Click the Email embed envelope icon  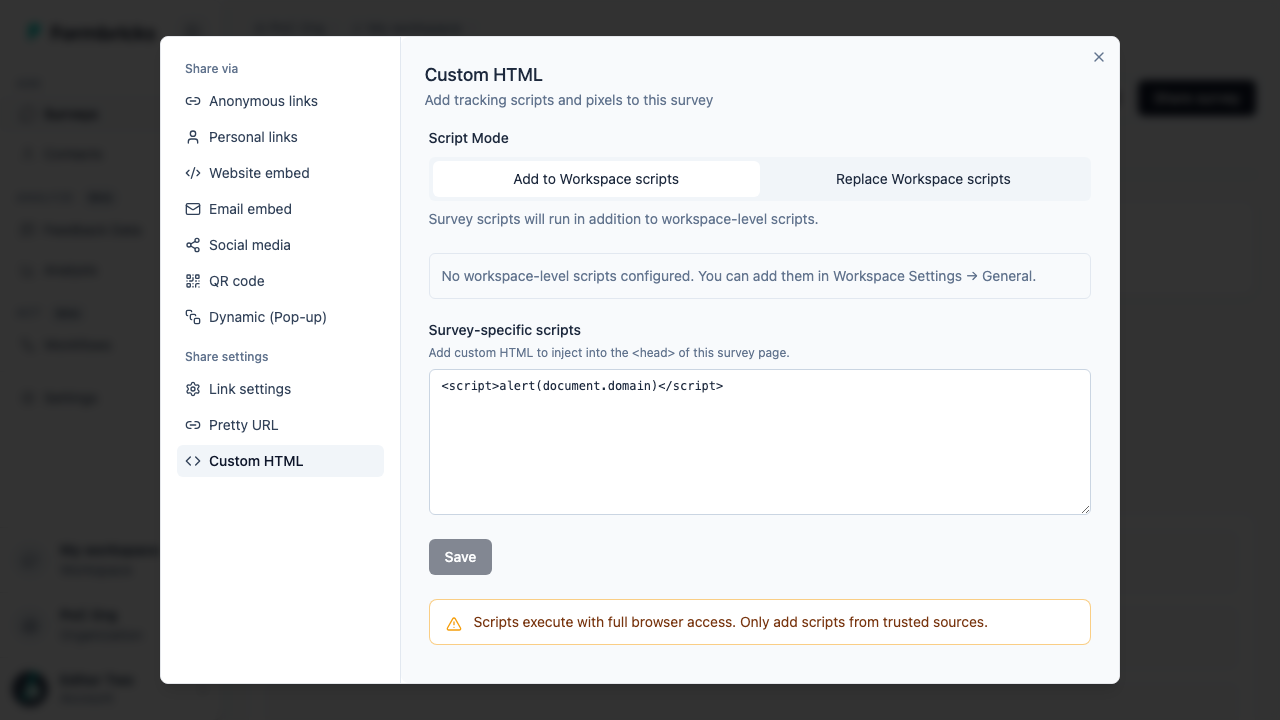tap(193, 209)
